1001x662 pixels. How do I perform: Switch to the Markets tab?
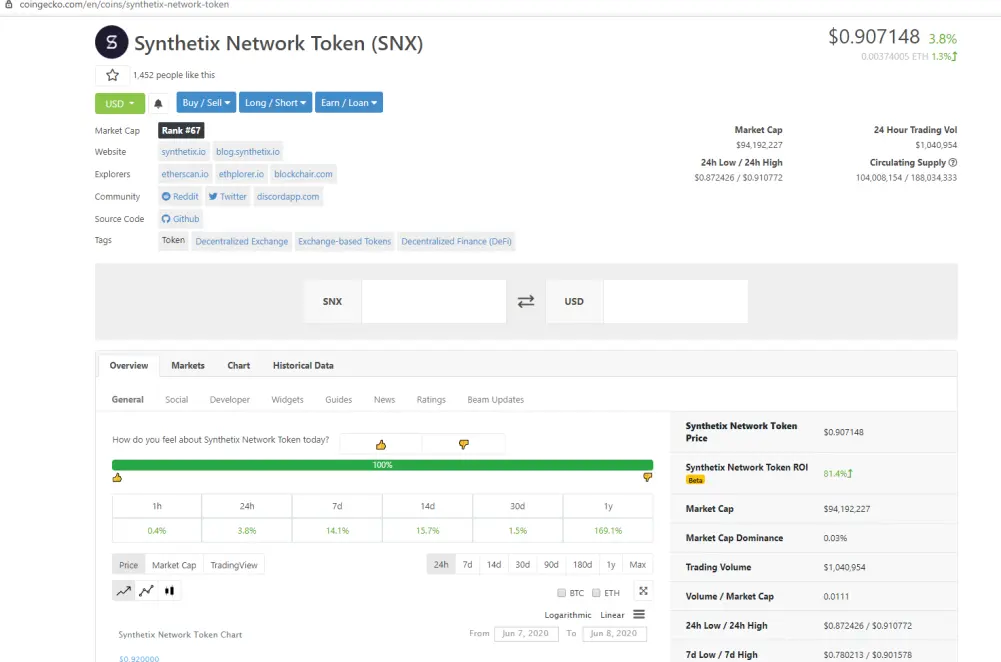click(x=188, y=366)
